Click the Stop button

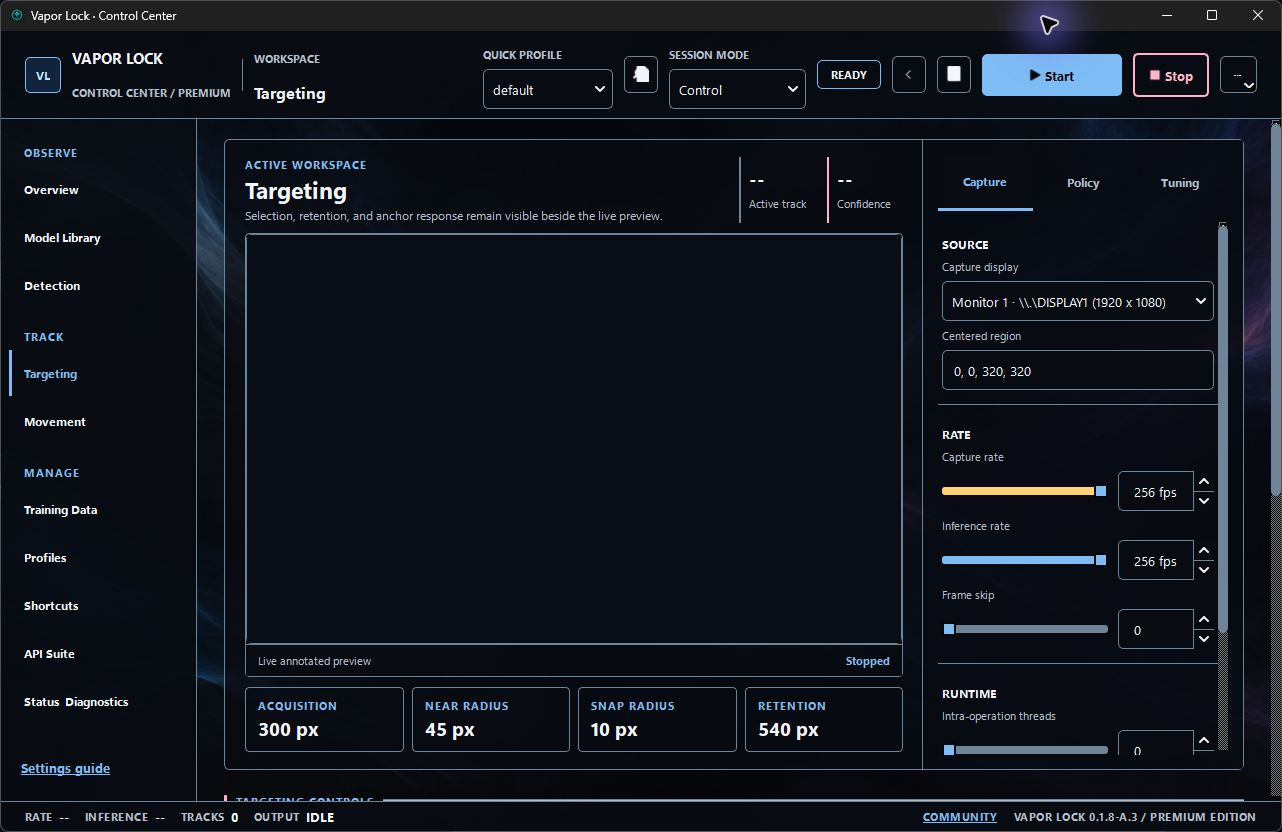tap(1171, 75)
